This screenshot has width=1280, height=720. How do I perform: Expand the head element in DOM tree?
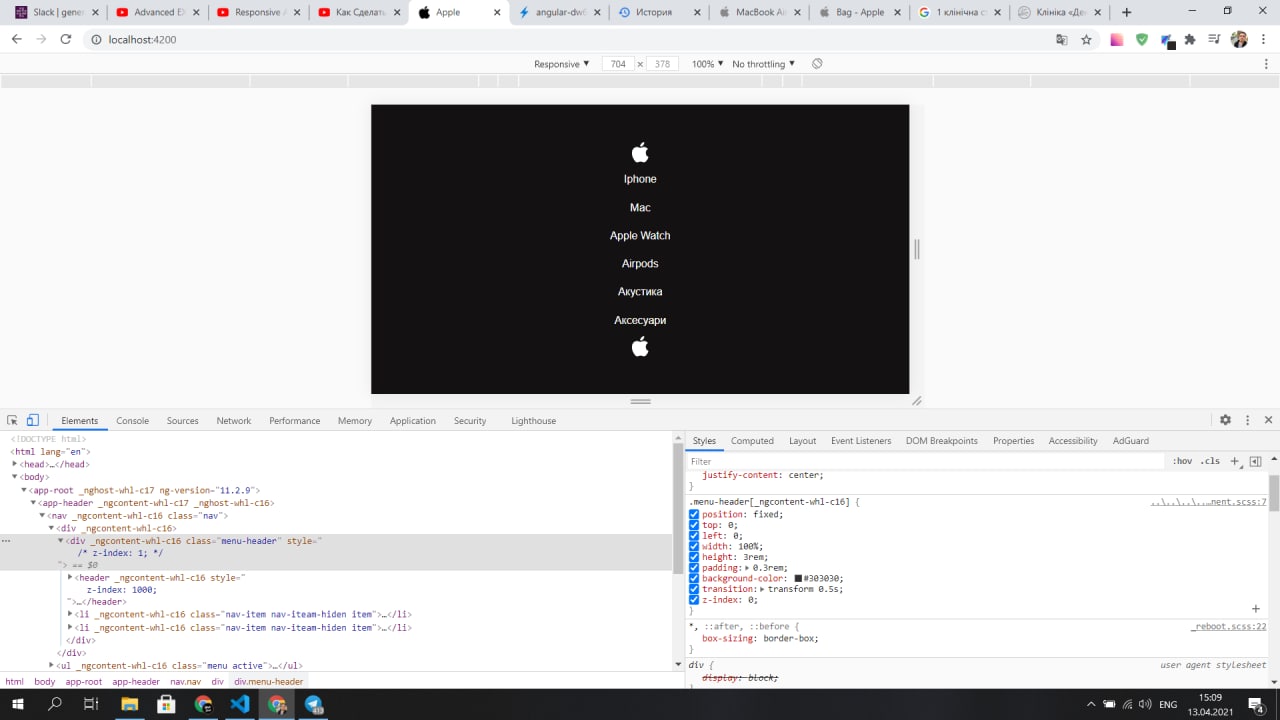coord(15,464)
